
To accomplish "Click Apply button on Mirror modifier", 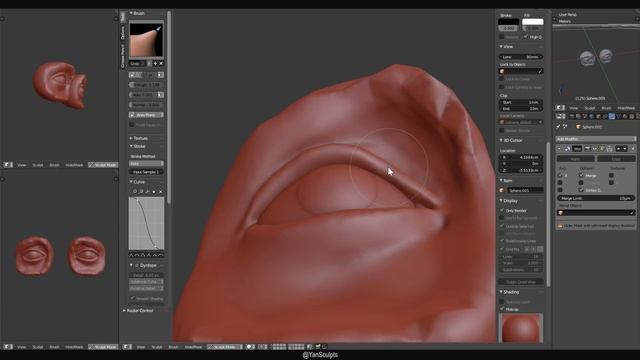I will point(576,159).
